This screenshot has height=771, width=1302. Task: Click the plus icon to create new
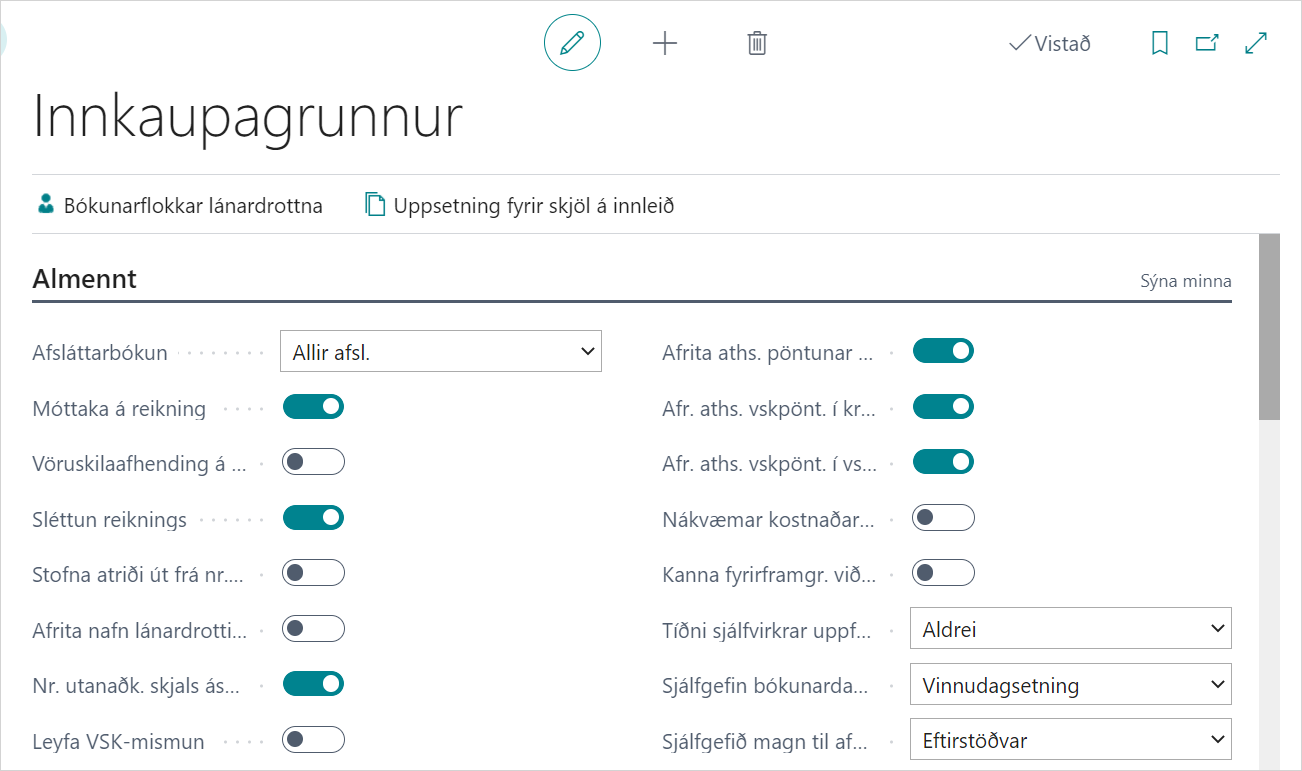coord(665,43)
